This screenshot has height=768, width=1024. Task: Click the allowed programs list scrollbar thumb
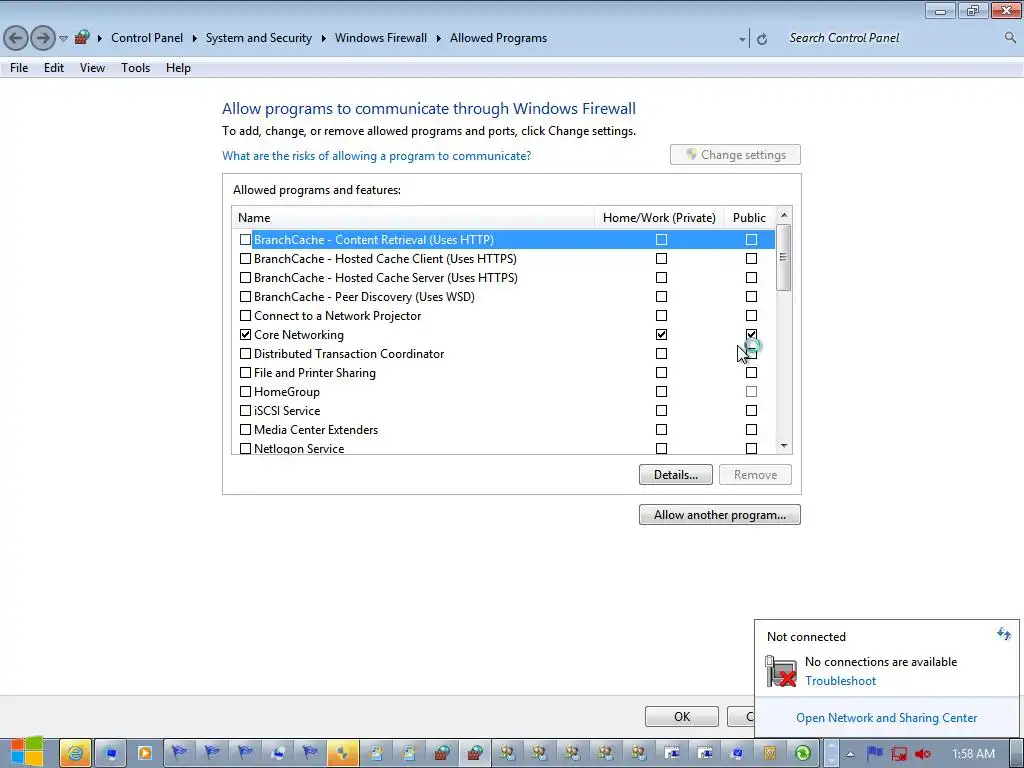[x=784, y=257]
